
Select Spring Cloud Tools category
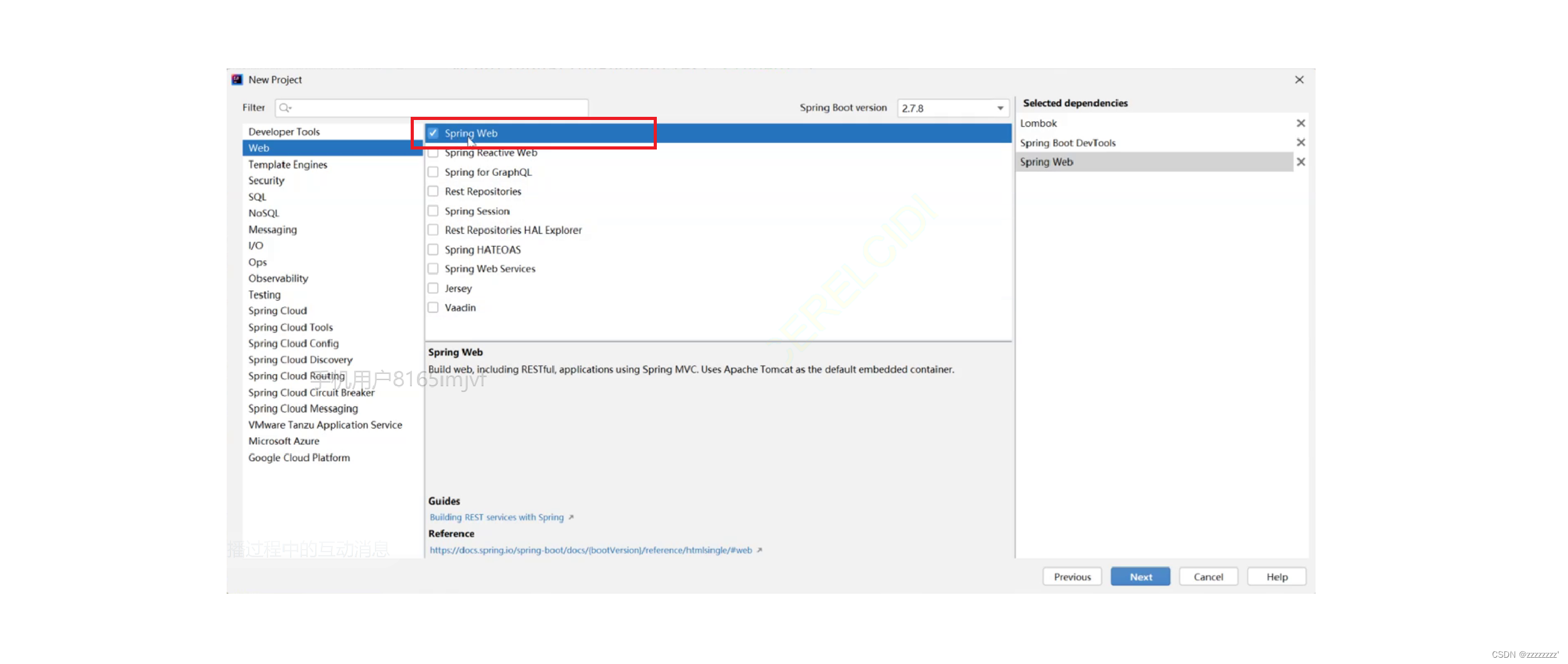tap(332, 327)
